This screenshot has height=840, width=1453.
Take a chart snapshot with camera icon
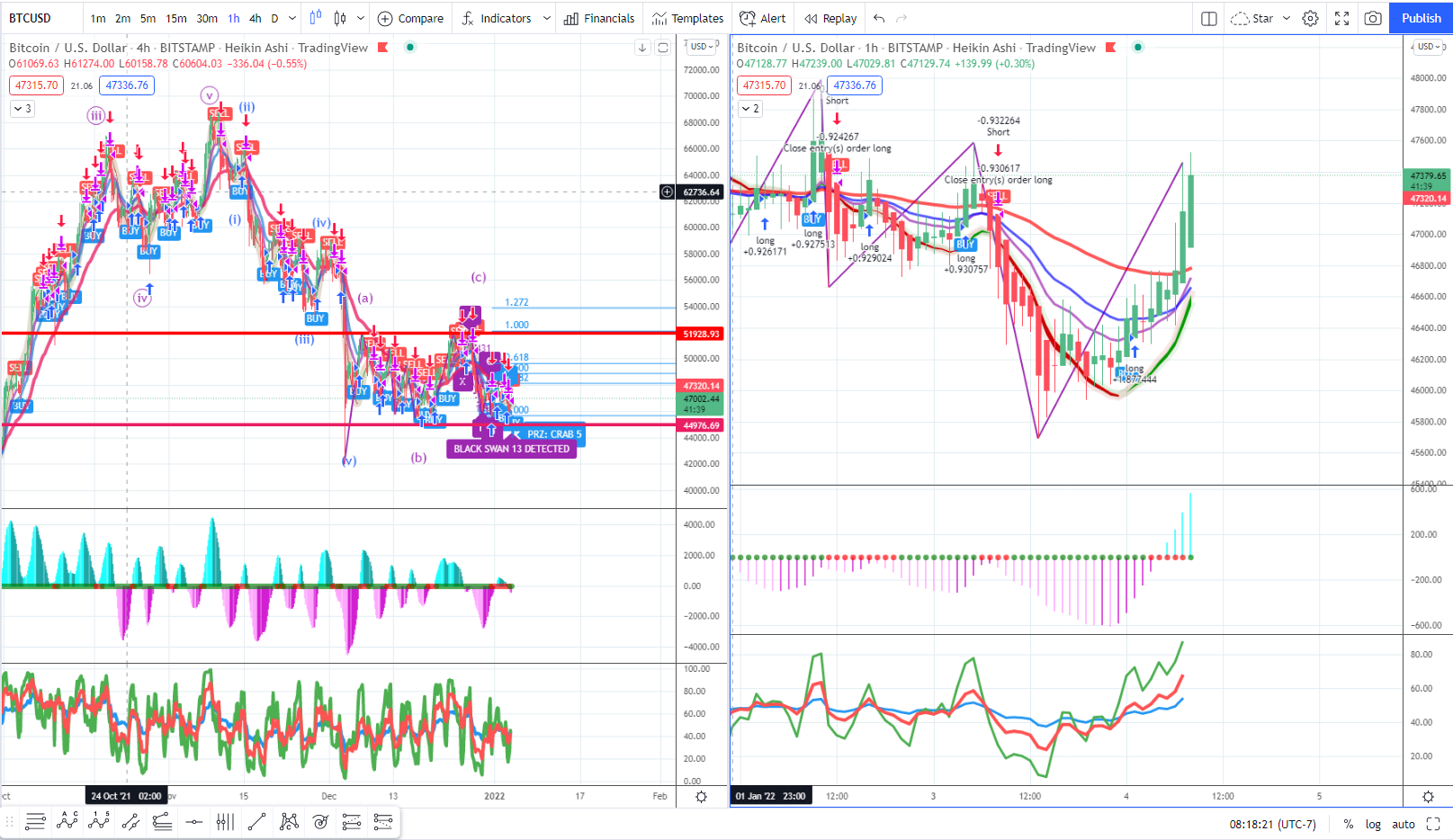1373,18
